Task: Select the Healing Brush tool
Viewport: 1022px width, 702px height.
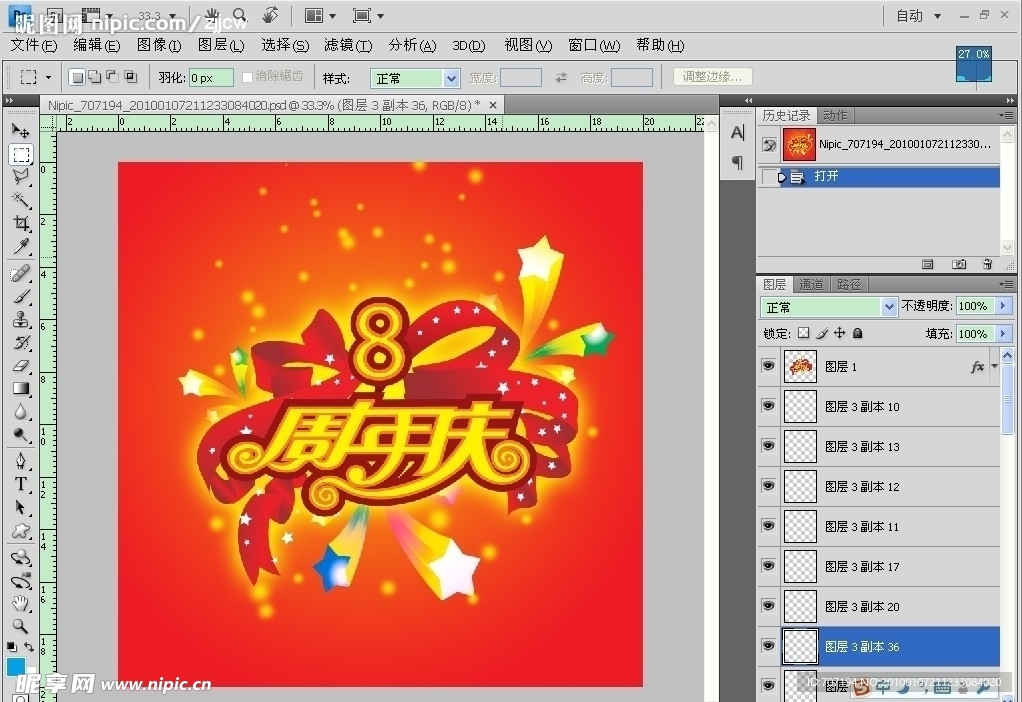Action: (21, 273)
